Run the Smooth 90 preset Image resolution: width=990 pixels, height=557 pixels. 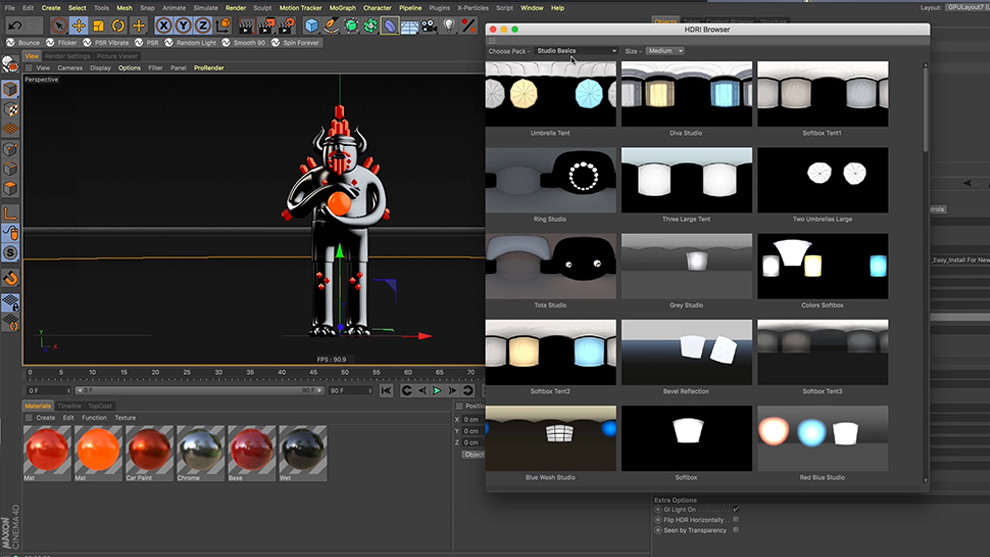(x=244, y=43)
